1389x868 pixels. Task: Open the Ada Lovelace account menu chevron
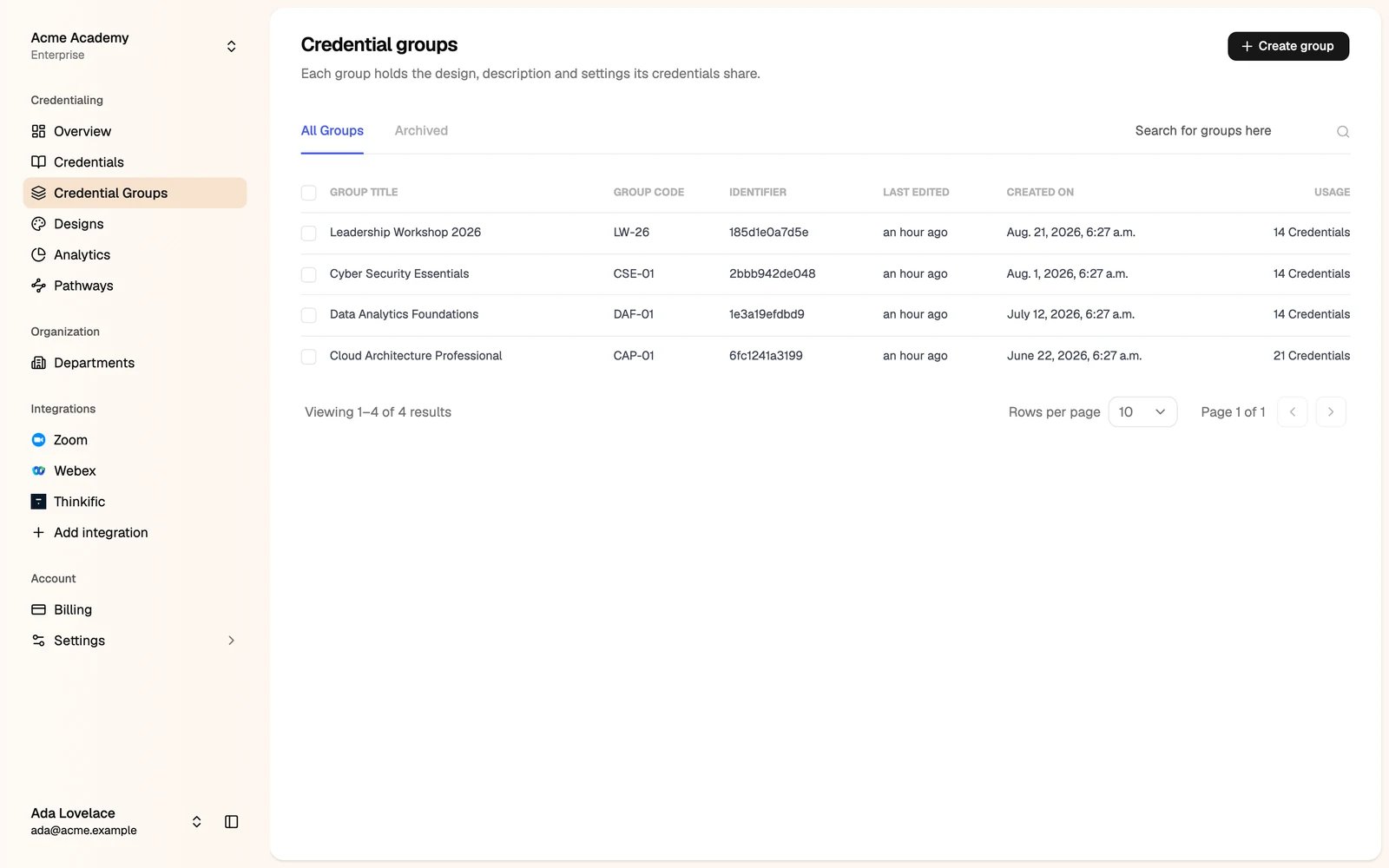(x=197, y=822)
